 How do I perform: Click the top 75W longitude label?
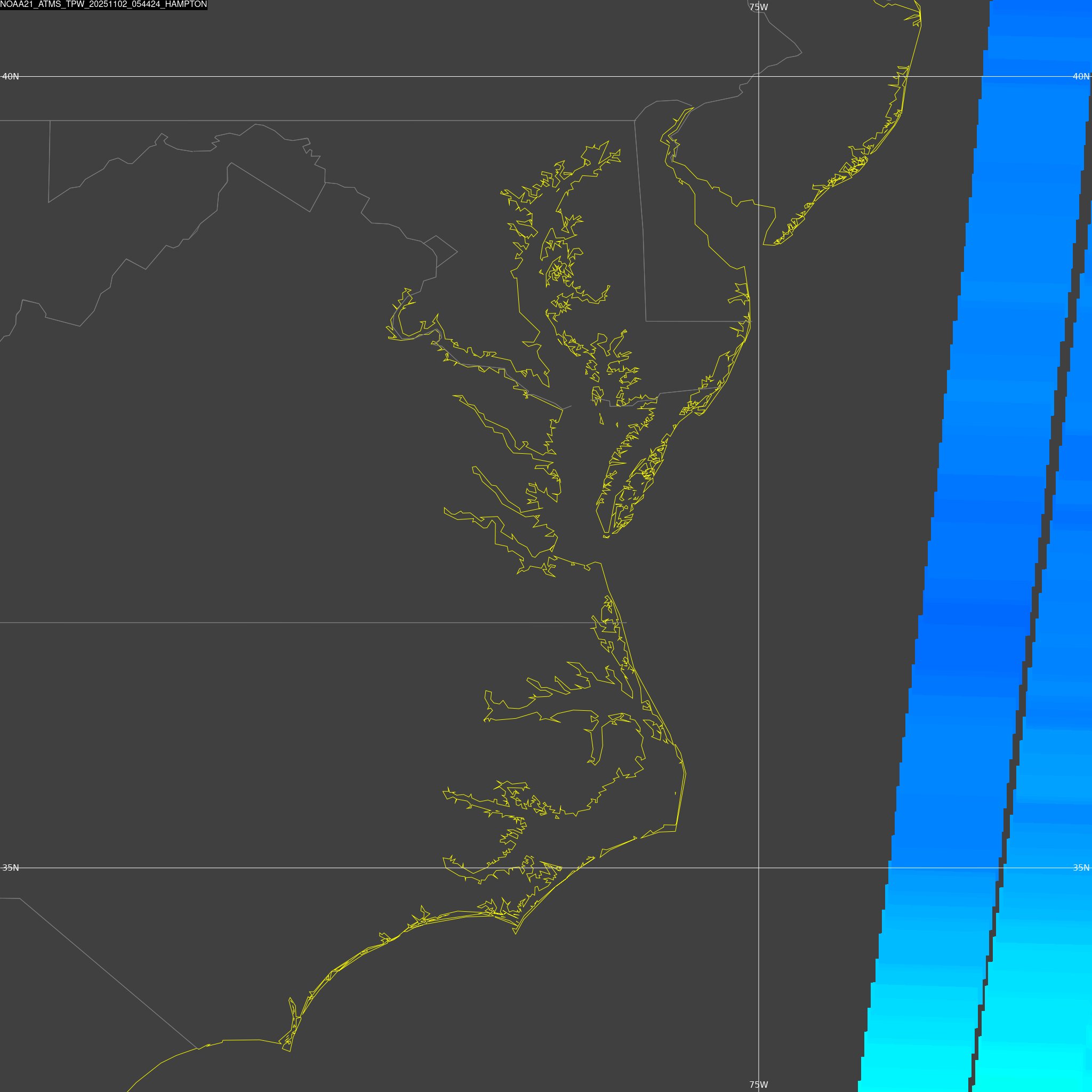pos(759,7)
